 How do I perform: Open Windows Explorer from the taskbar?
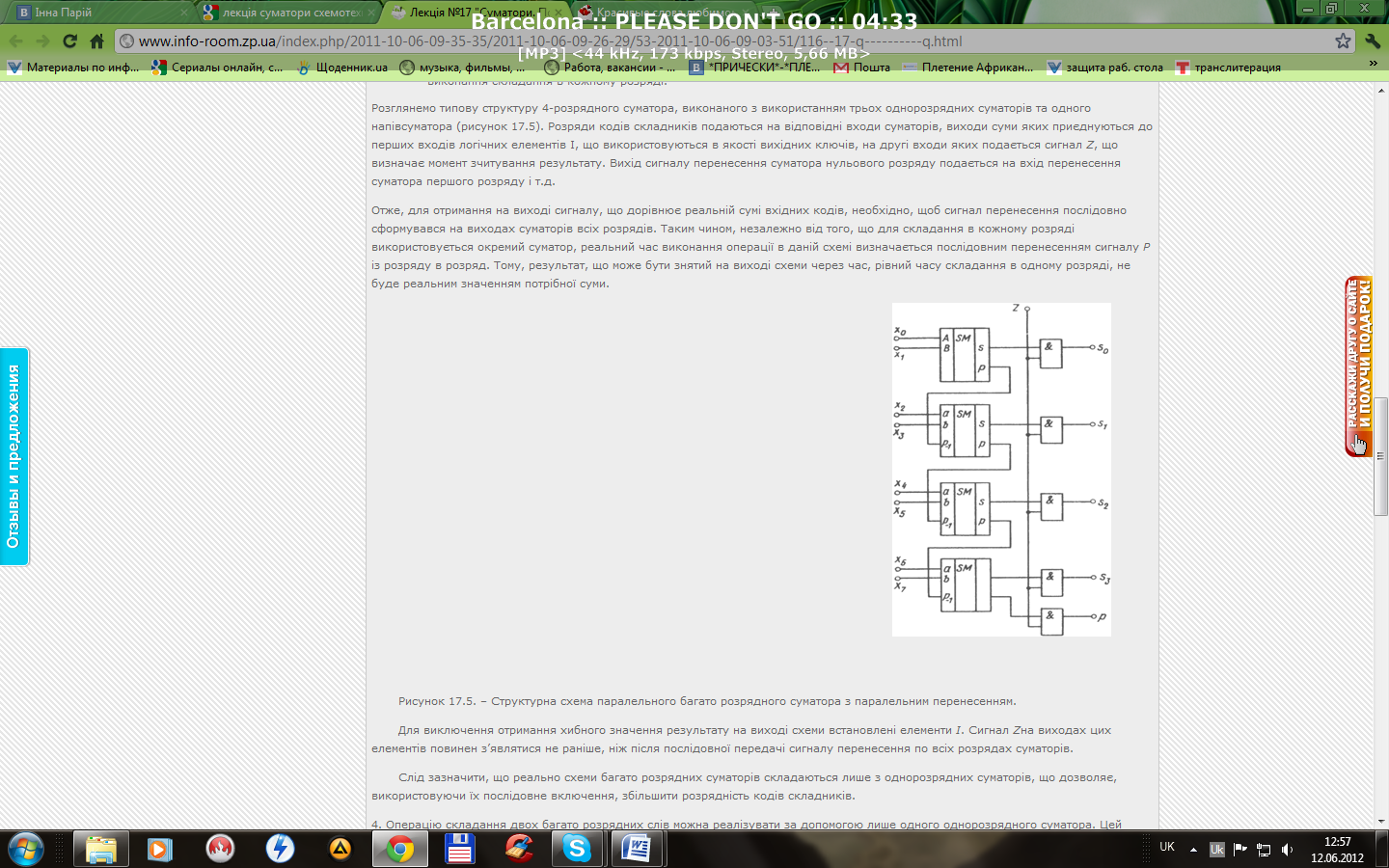tap(100, 850)
